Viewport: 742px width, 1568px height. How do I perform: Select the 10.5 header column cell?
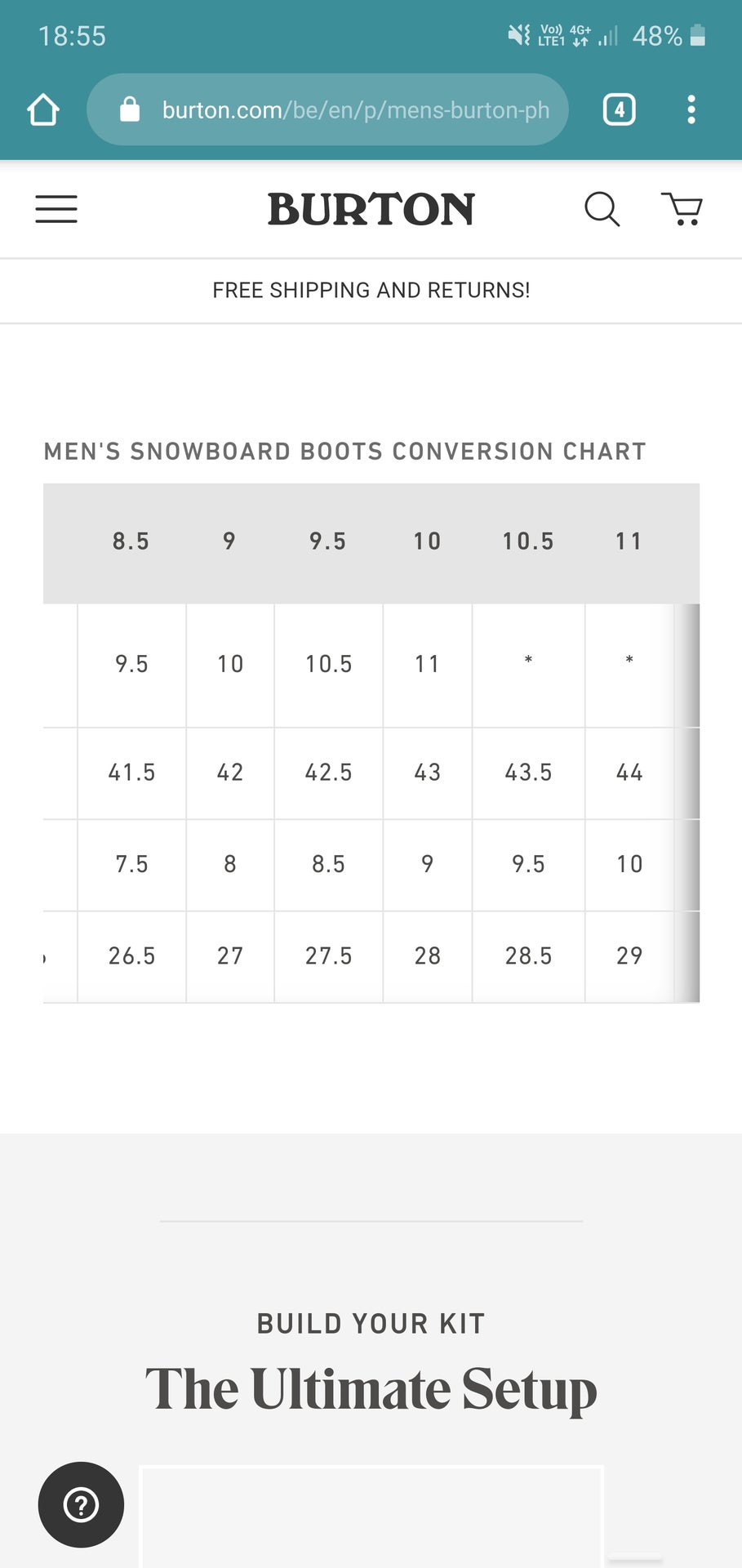(528, 541)
